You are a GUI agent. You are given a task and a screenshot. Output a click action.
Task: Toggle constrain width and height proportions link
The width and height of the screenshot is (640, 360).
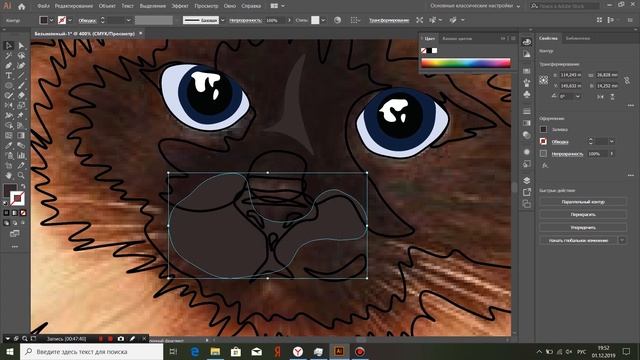click(x=627, y=80)
